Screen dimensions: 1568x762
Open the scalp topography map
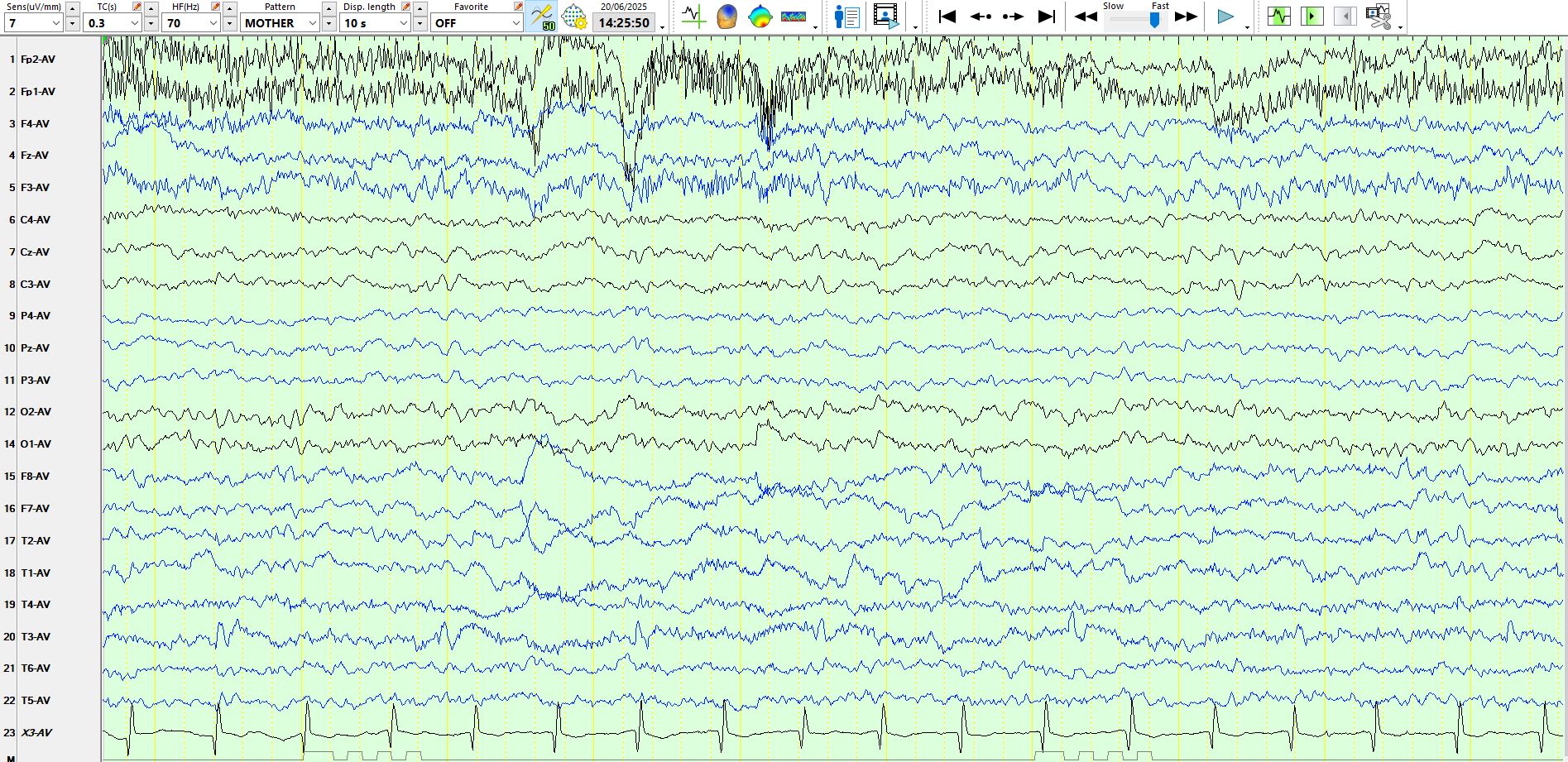click(760, 17)
